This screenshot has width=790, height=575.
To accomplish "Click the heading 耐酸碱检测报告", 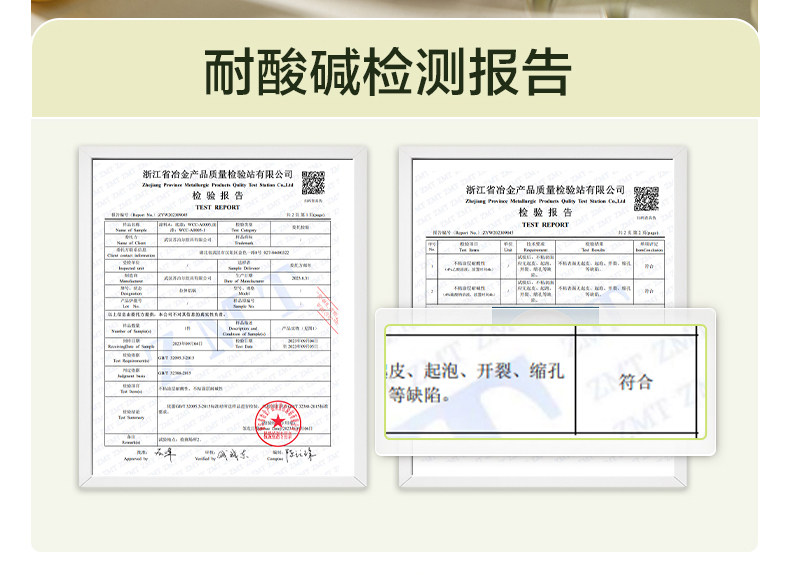I will [387, 72].
